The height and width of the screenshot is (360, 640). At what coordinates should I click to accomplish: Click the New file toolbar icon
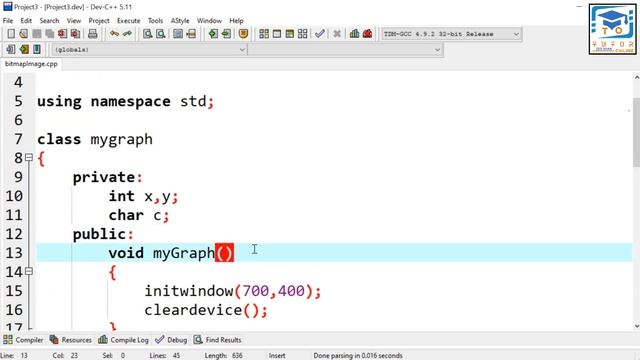point(11,34)
